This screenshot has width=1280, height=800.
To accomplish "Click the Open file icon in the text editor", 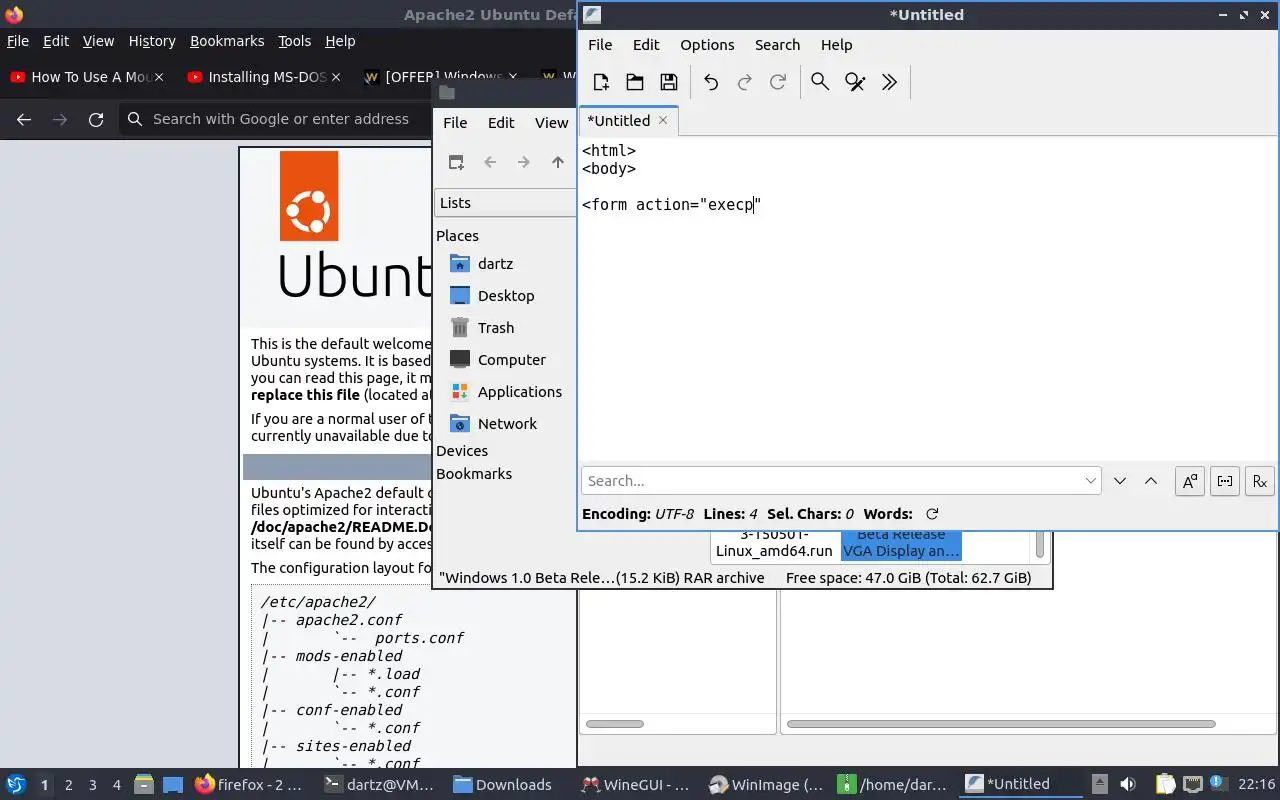I will (635, 82).
